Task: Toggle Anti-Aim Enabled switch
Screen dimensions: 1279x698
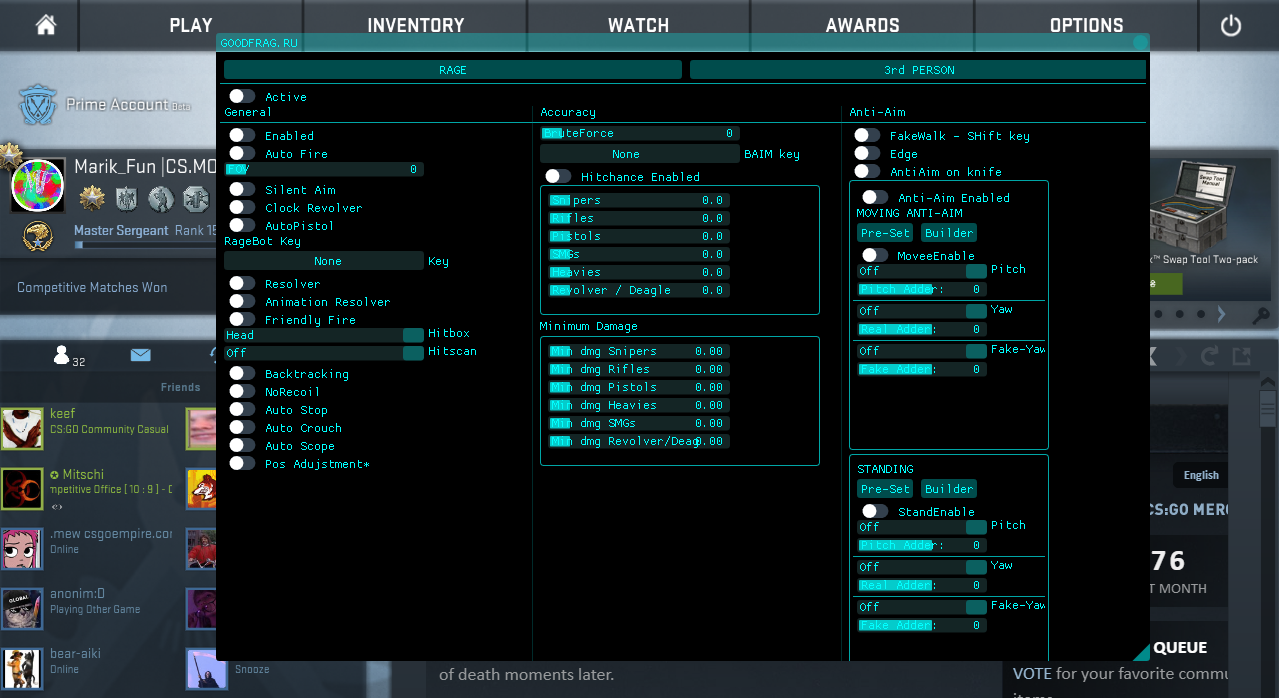Action: pyautogui.click(x=875, y=197)
